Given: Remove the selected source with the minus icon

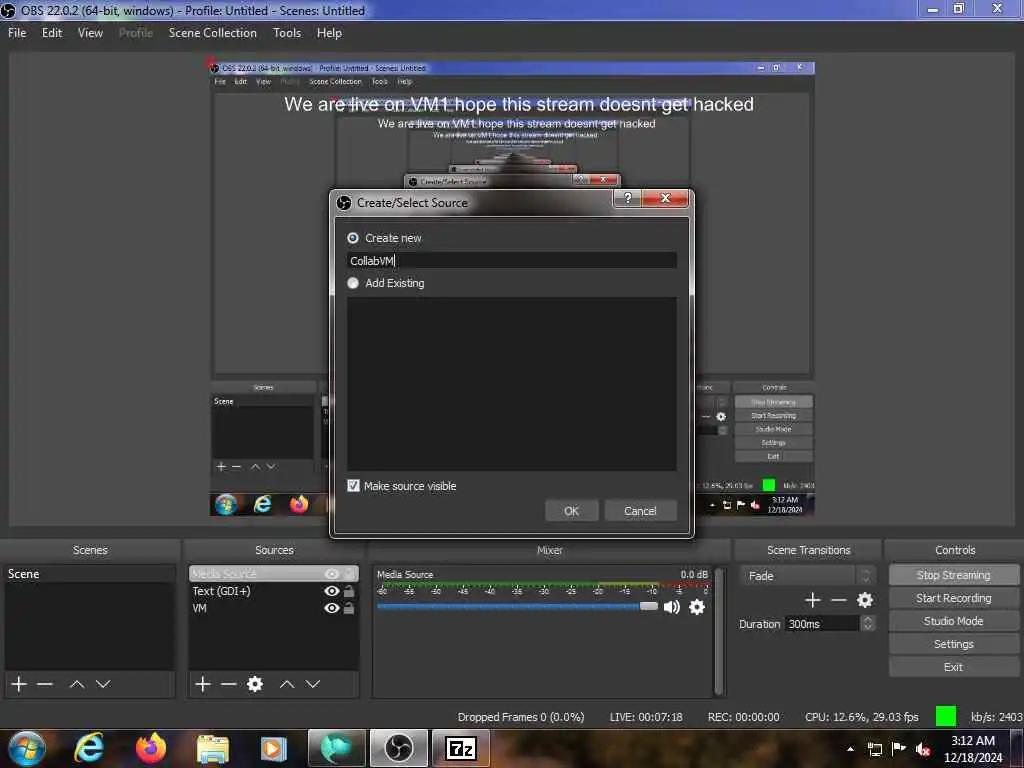Looking at the screenshot, I should (229, 684).
